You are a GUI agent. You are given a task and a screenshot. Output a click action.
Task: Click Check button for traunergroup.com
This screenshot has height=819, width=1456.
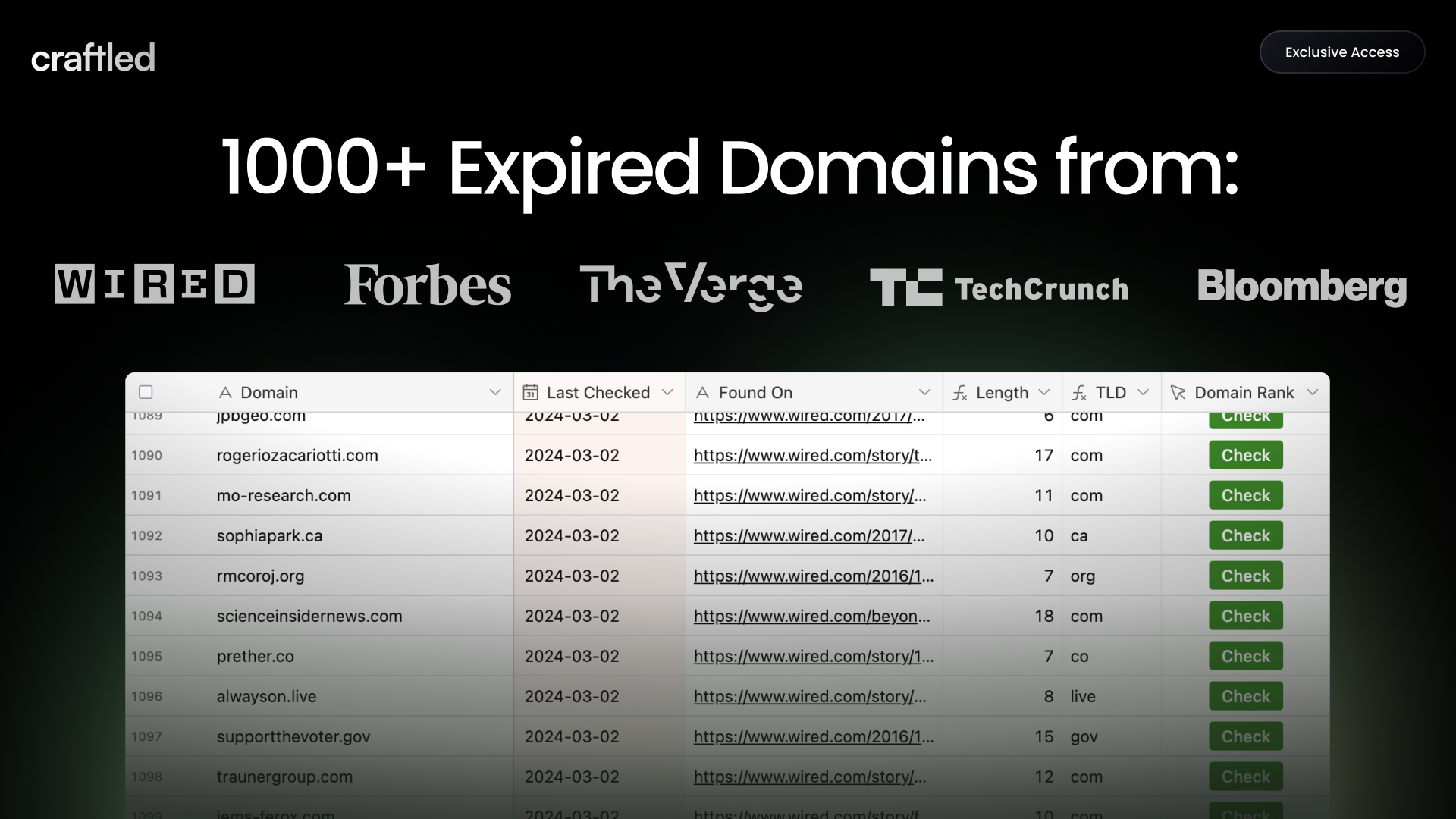[x=1245, y=777]
